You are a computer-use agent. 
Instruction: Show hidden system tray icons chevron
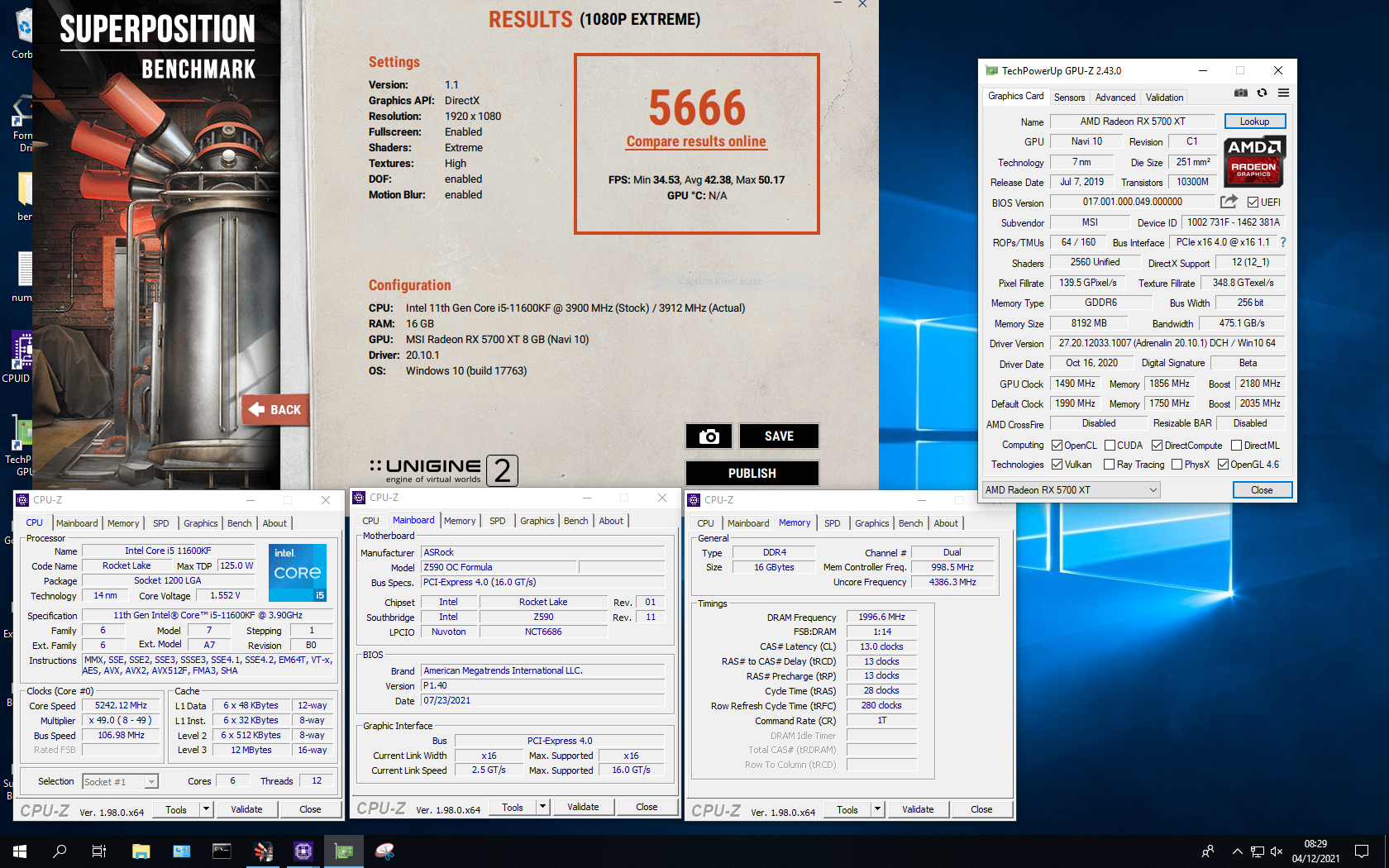(x=1237, y=851)
